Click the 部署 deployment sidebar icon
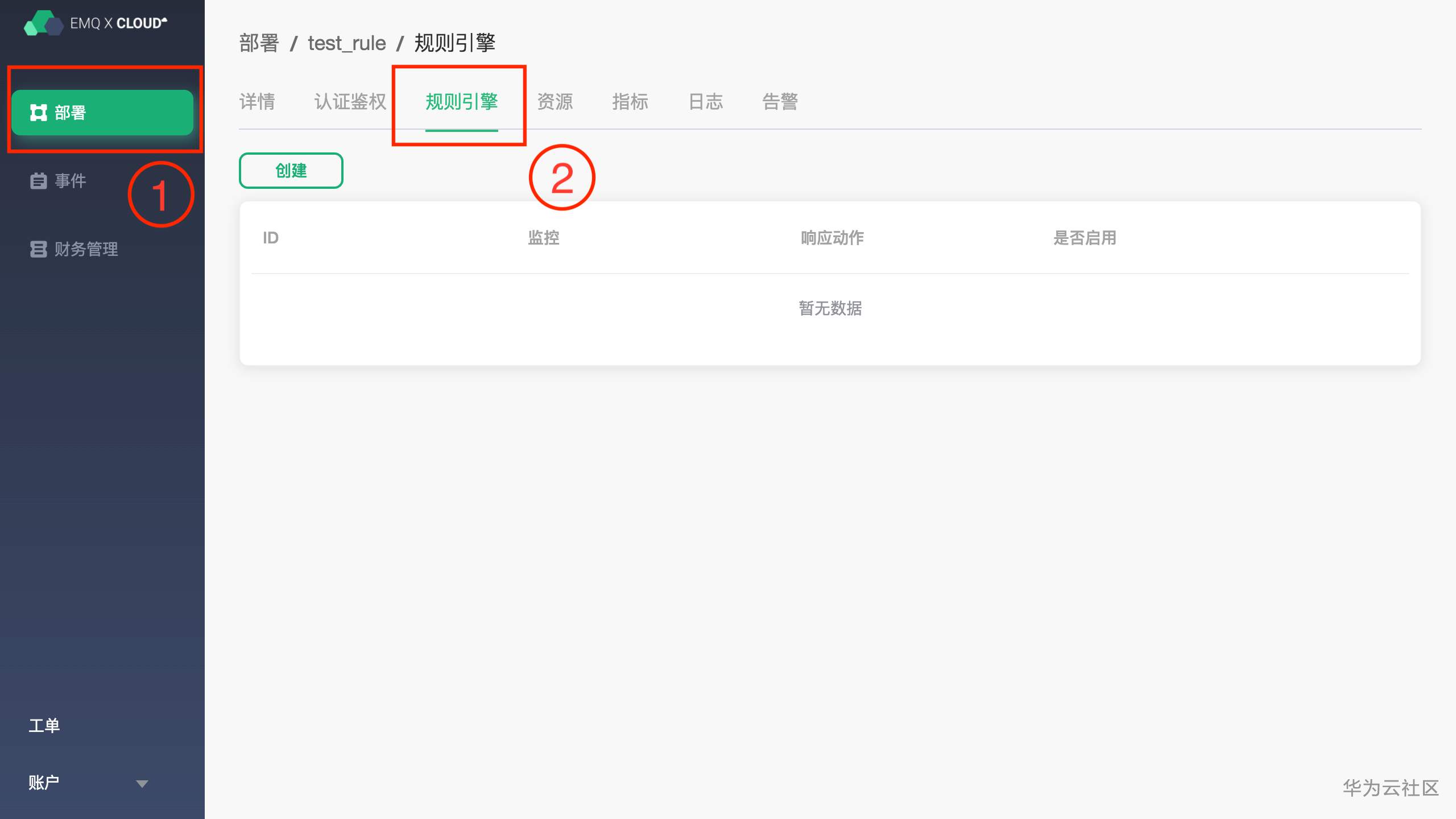The width and height of the screenshot is (1456, 819). [x=38, y=113]
